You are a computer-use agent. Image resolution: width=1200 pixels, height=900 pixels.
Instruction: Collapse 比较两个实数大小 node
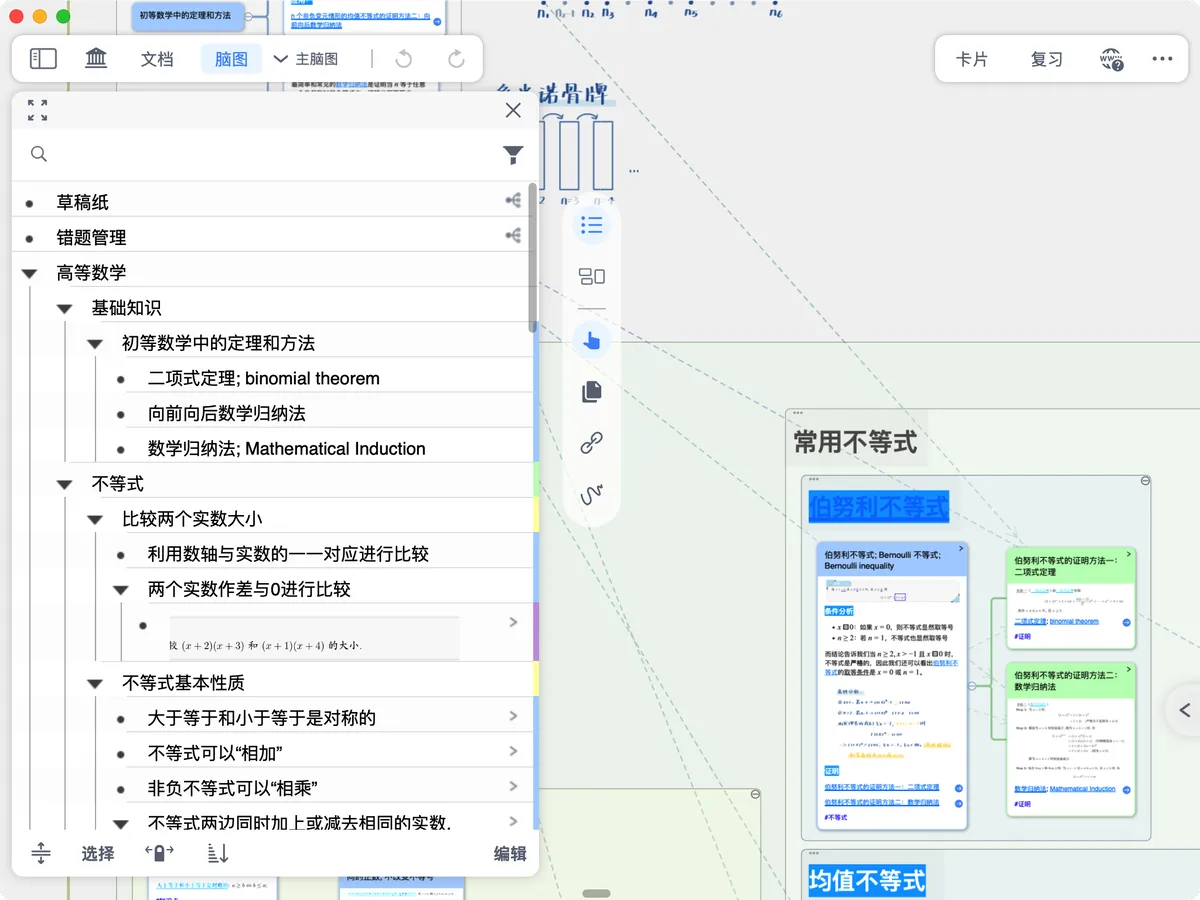click(95, 519)
